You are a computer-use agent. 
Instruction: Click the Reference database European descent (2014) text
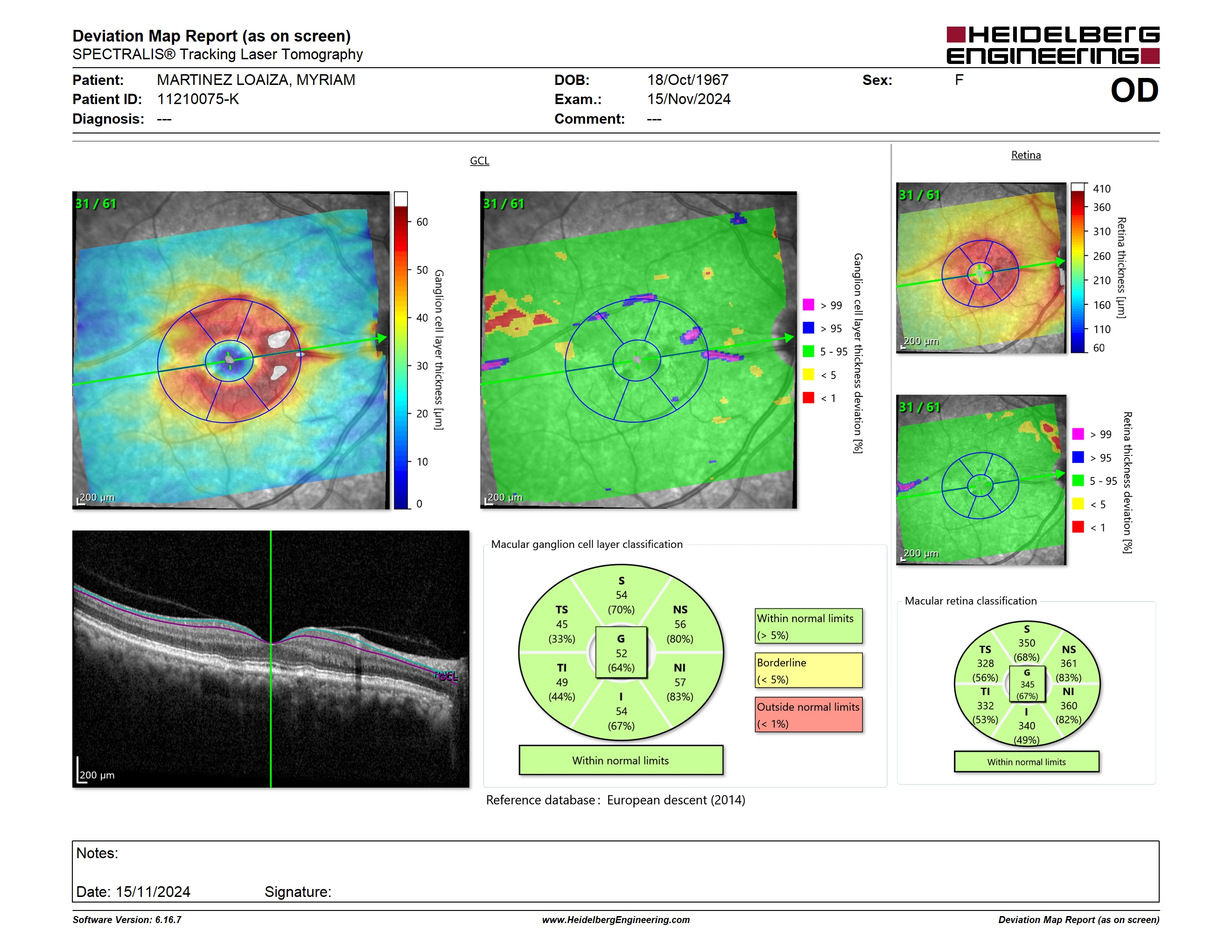(616, 800)
